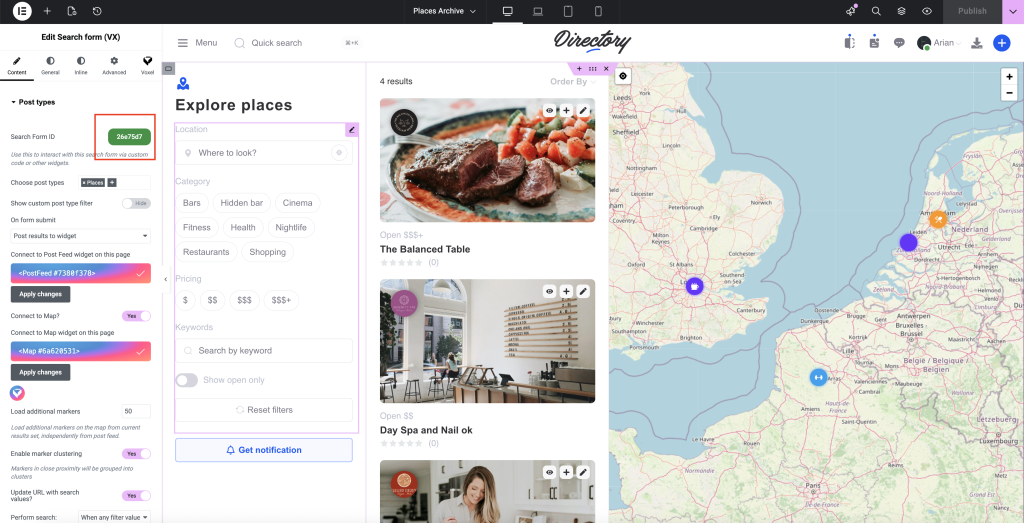Screen dimensions: 1024x523
Task: Switch to the Advanced tab
Action: 114,65
